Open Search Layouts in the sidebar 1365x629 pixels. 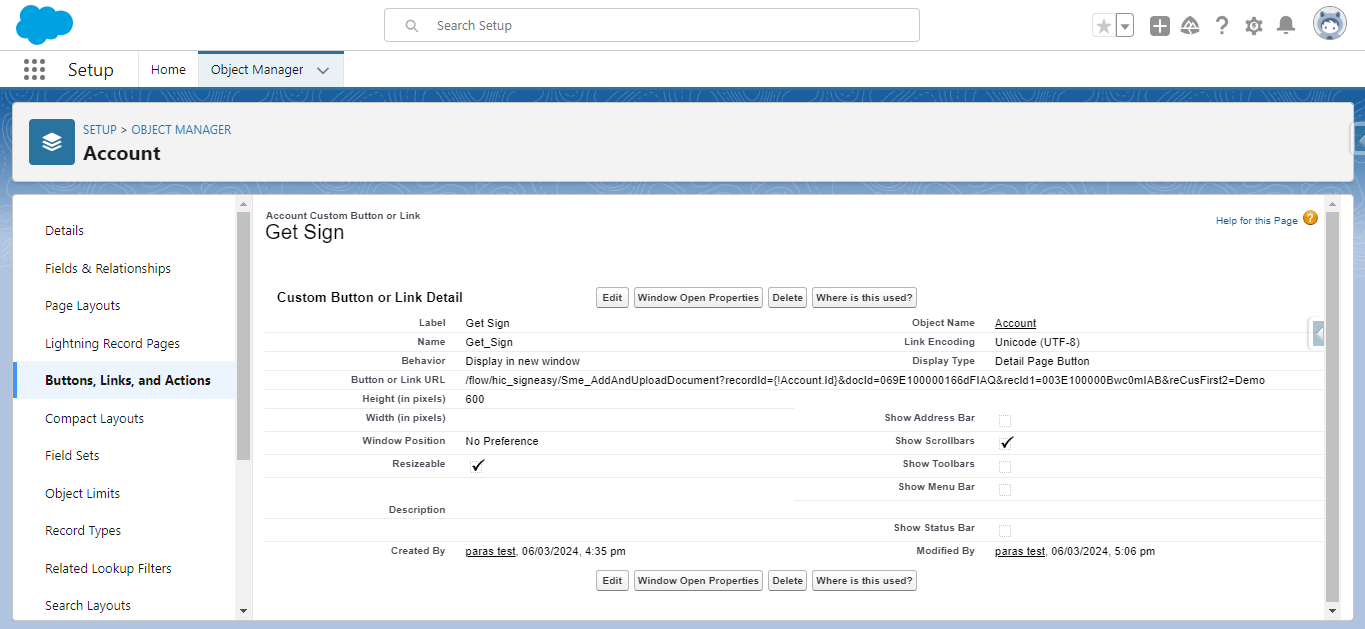coord(88,605)
